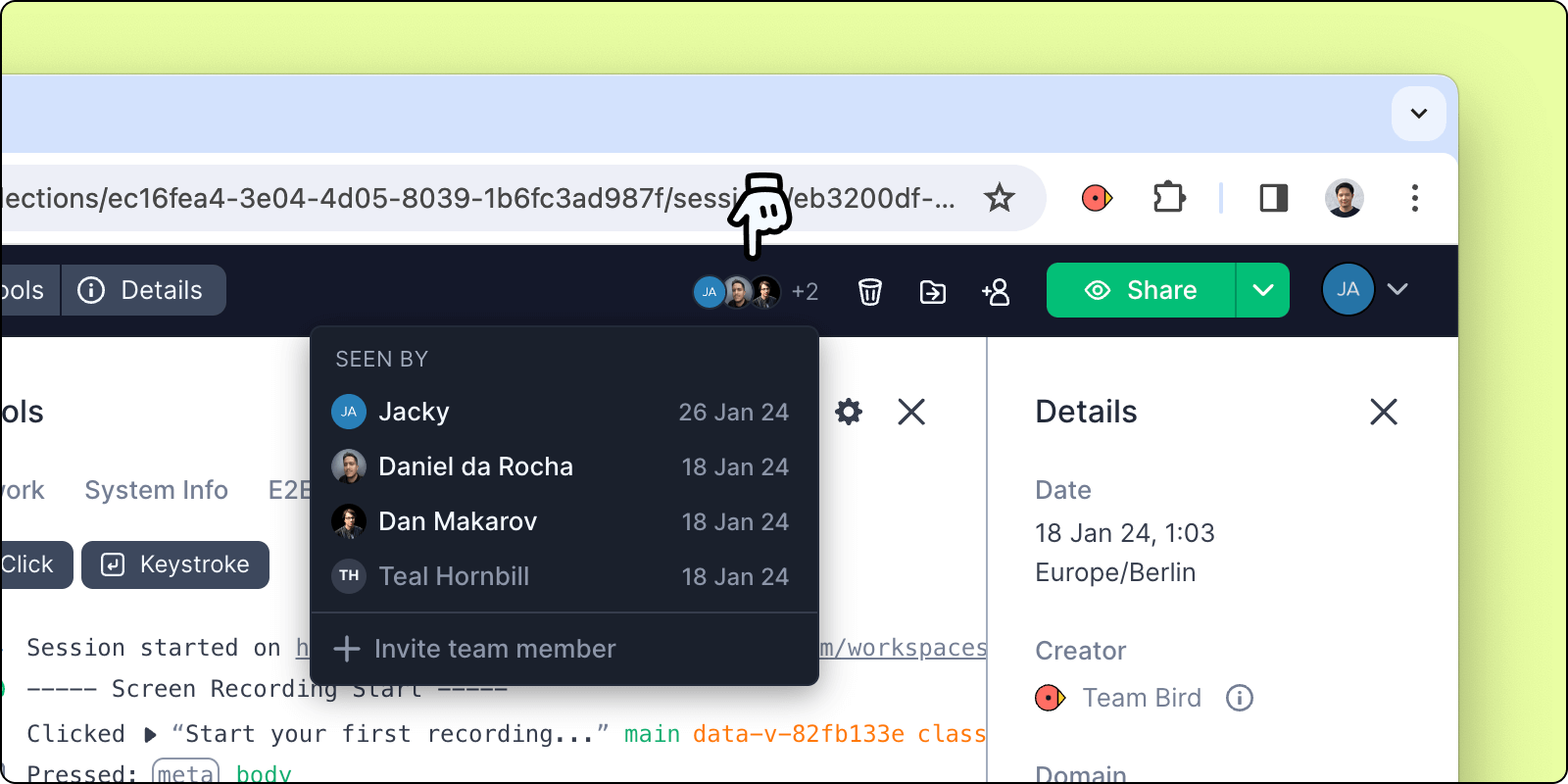Toggle the Keystroke filter

(x=175, y=564)
